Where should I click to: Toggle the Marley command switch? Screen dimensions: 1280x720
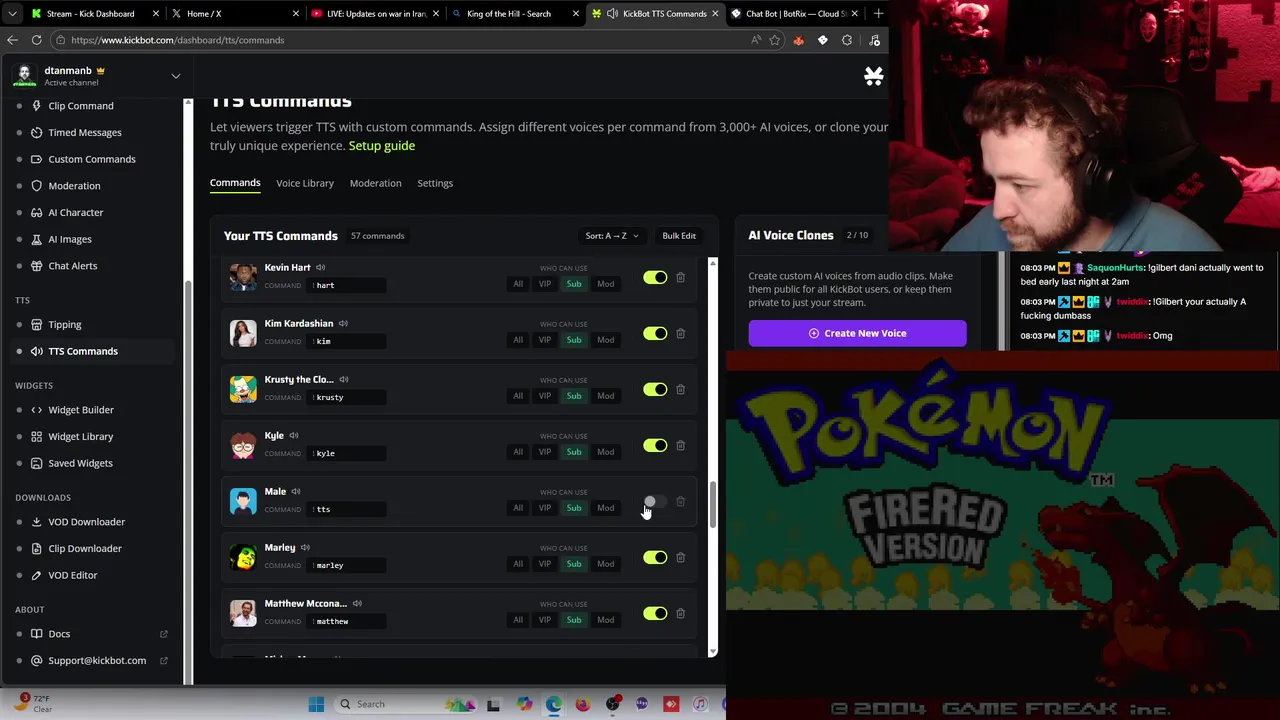tap(655, 557)
